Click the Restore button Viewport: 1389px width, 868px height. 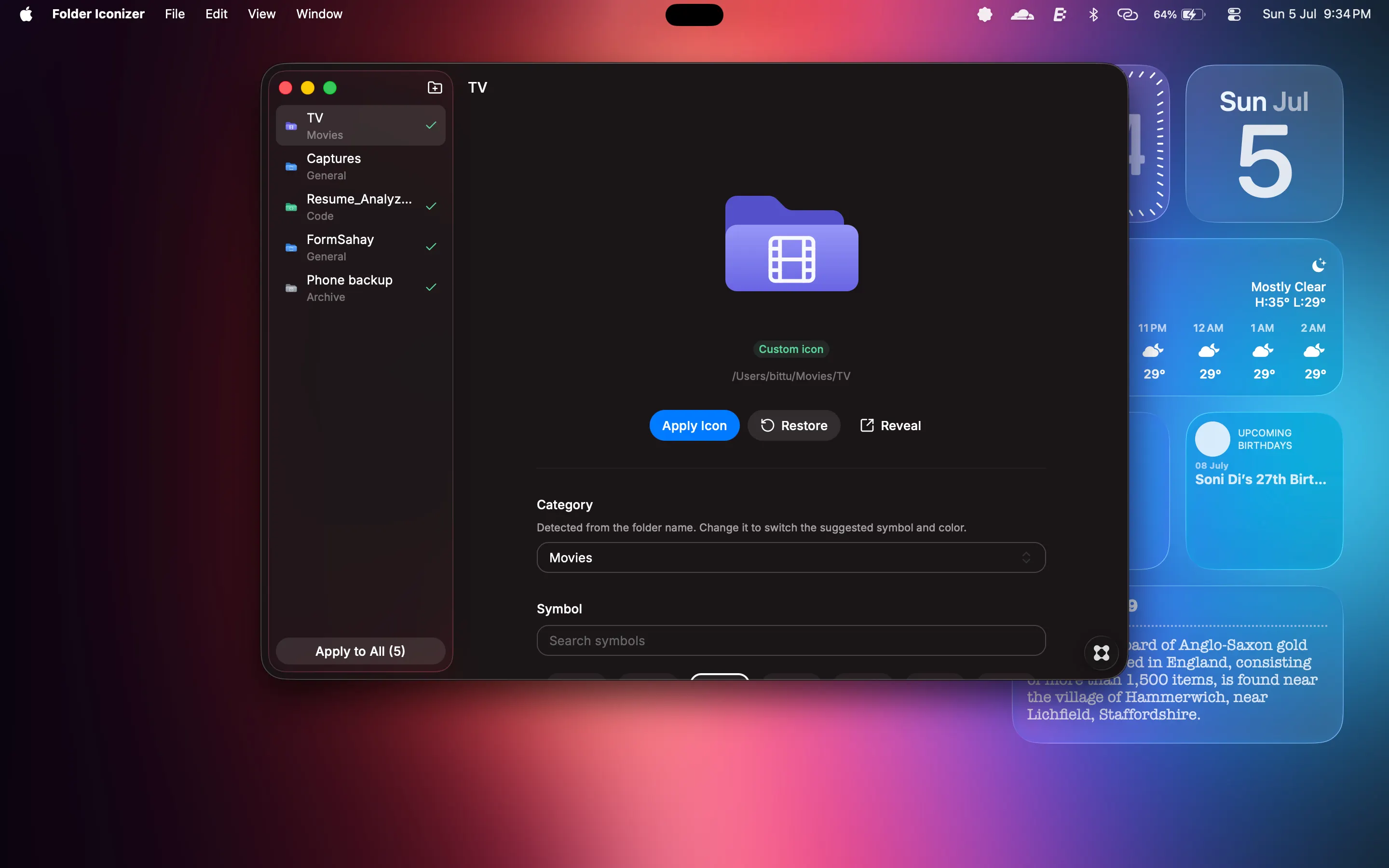(794, 425)
